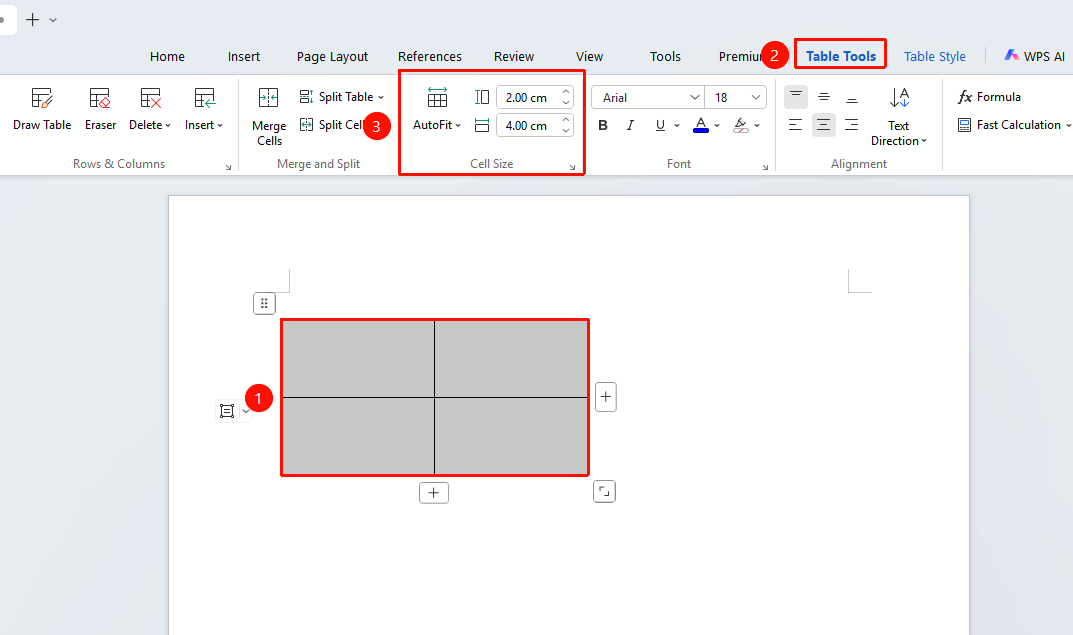Toggle italic formatting
Image resolution: width=1073 pixels, height=635 pixels.
tap(630, 125)
